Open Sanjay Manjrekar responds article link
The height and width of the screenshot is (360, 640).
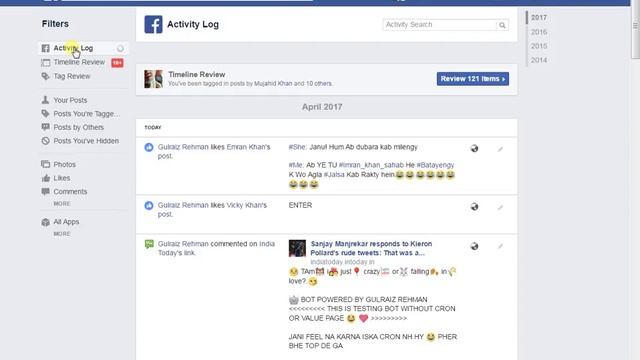point(371,248)
